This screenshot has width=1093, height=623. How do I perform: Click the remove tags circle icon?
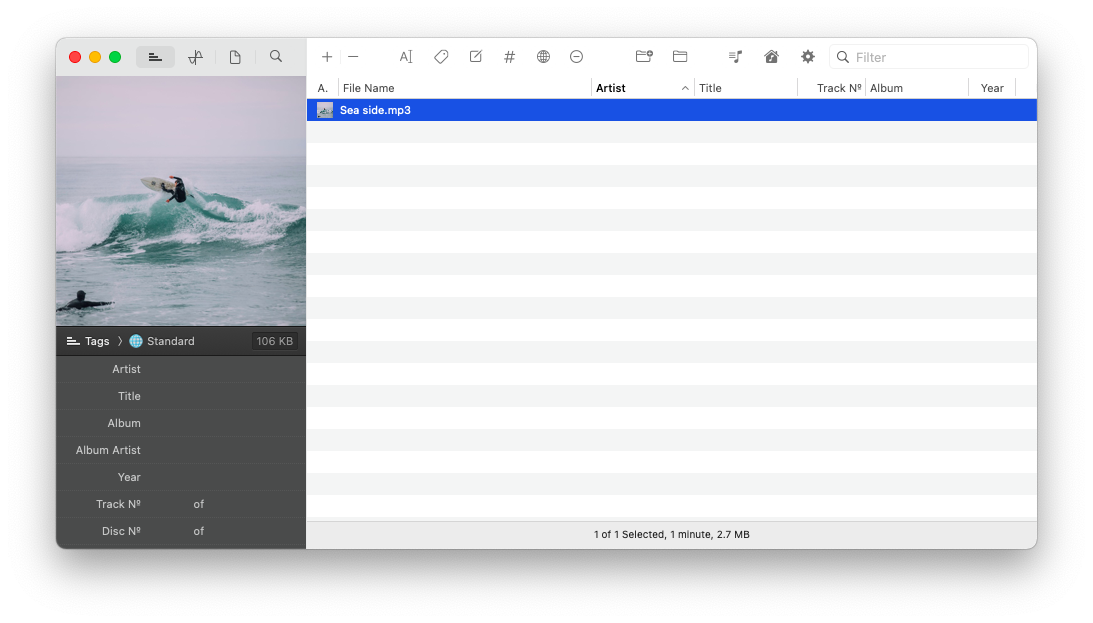576,57
